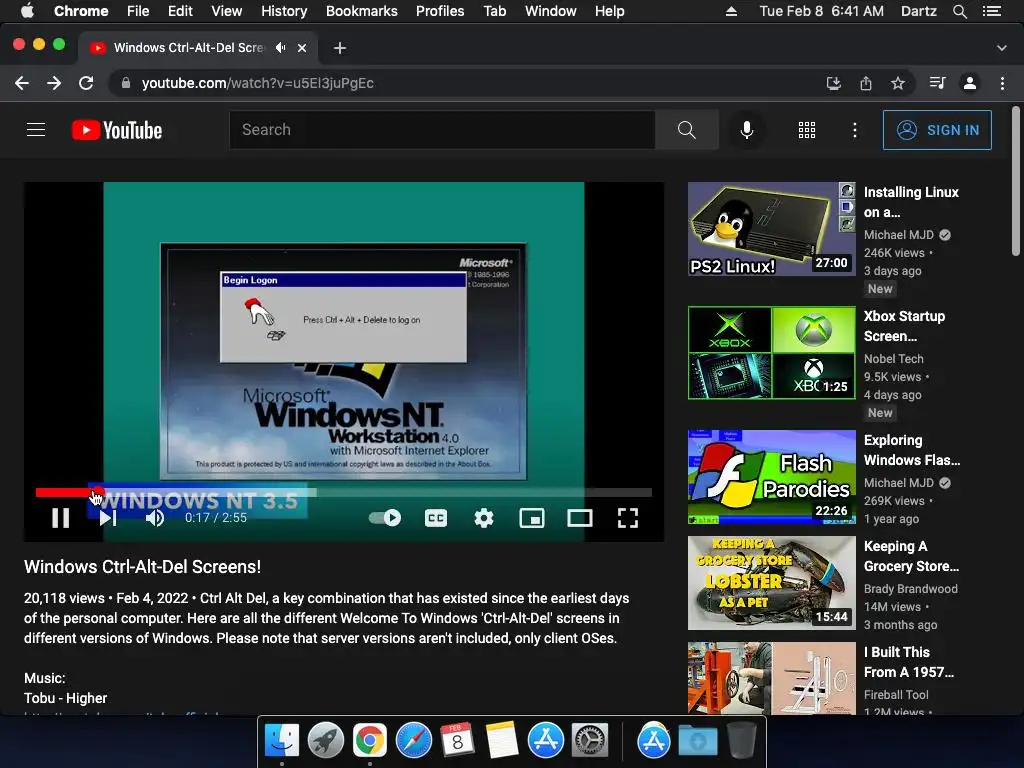The image size is (1024, 768).
Task: Start voice search with microphone icon
Action: (x=747, y=130)
